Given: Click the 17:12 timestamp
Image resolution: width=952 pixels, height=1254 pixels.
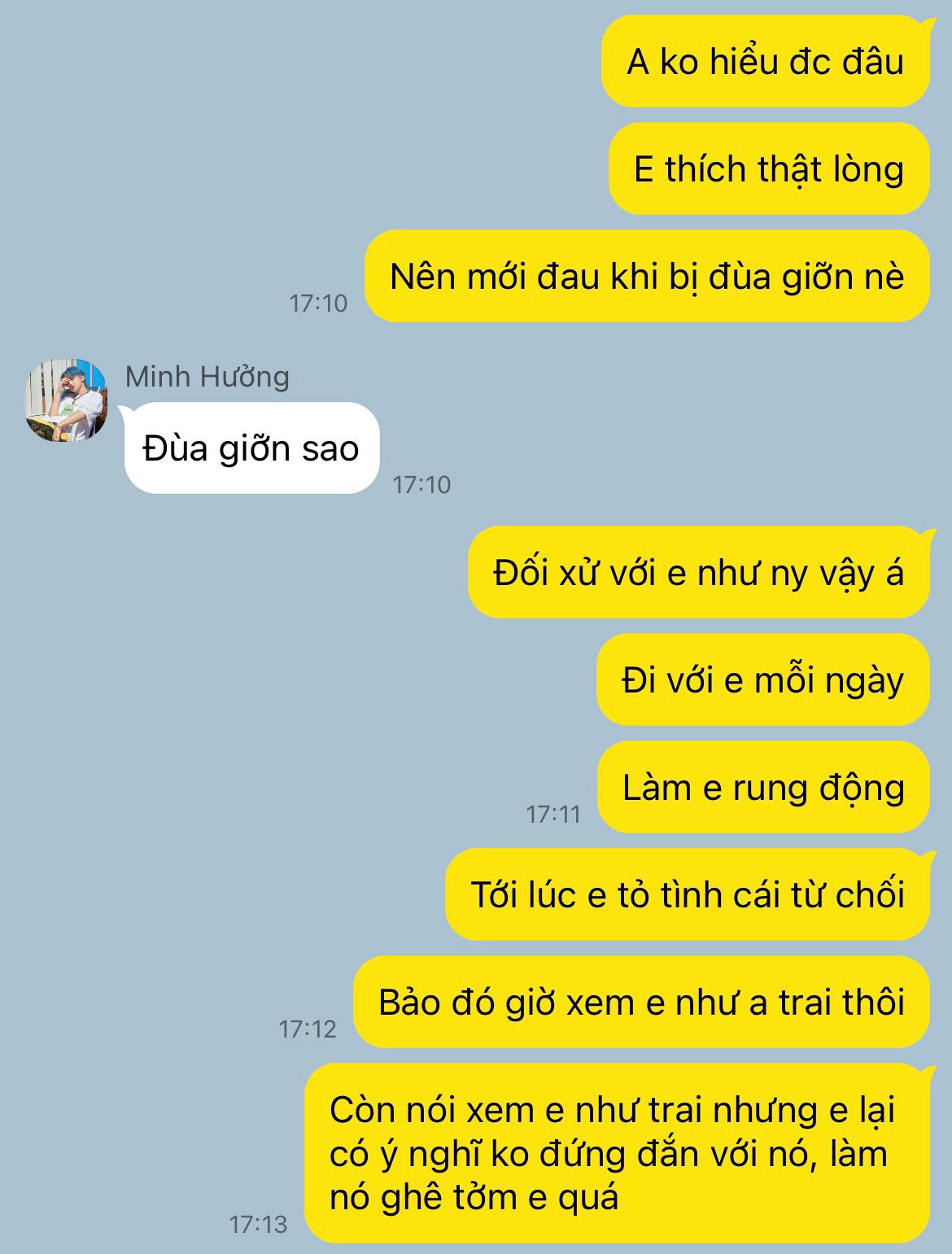Looking at the screenshot, I should (308, 1029).
